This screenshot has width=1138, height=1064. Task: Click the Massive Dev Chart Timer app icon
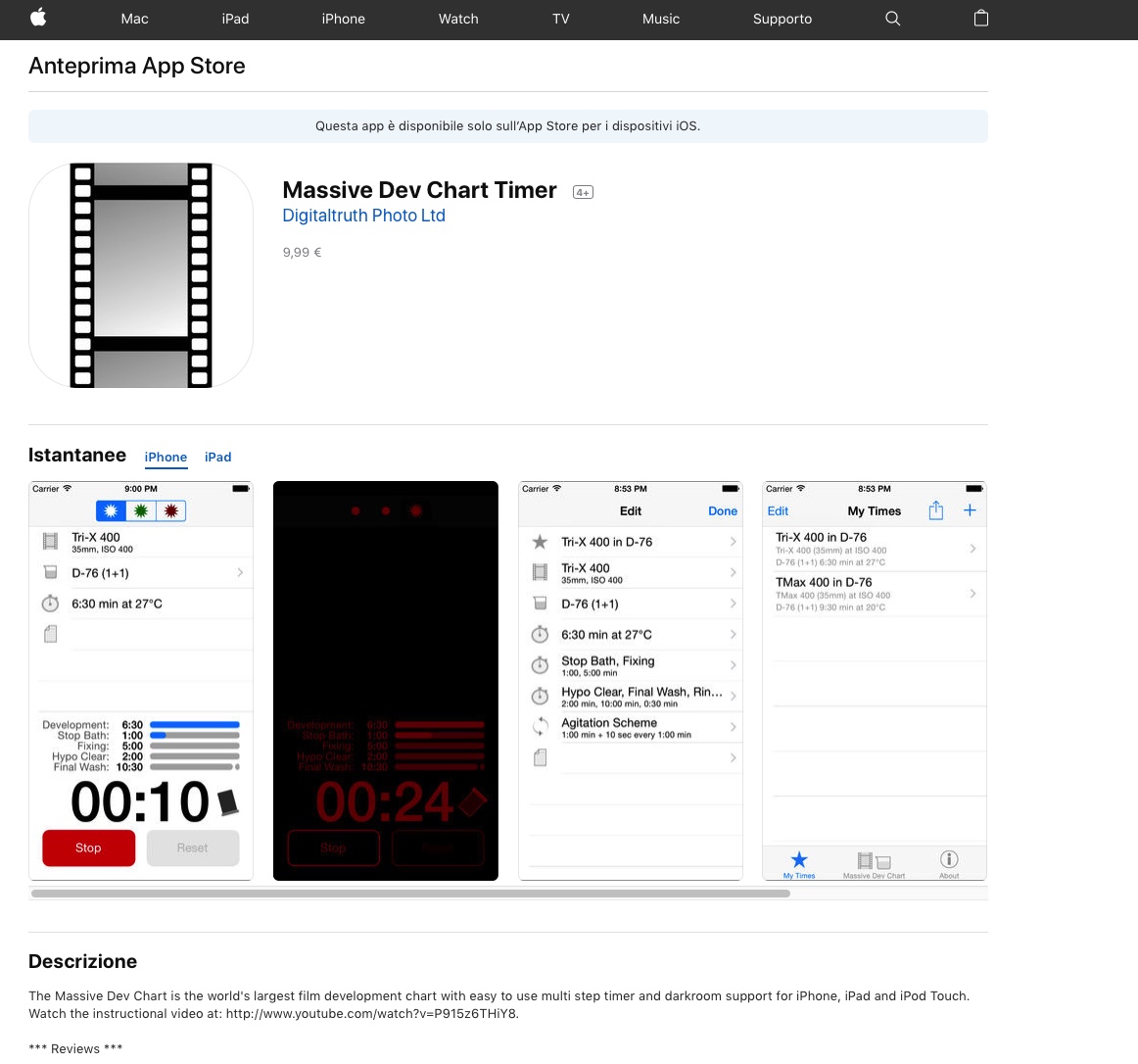click(141, 275)
